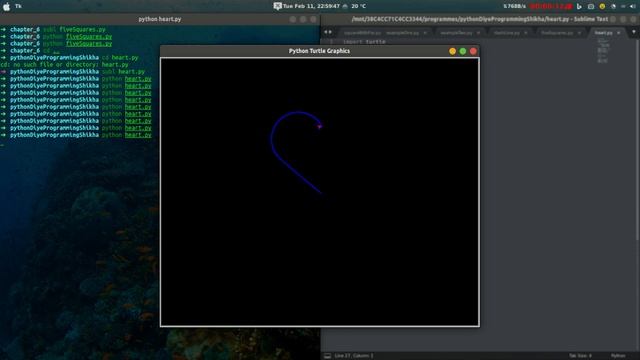
Task: Open the Python syntax selector in status bar
Action: coord(618,356)
